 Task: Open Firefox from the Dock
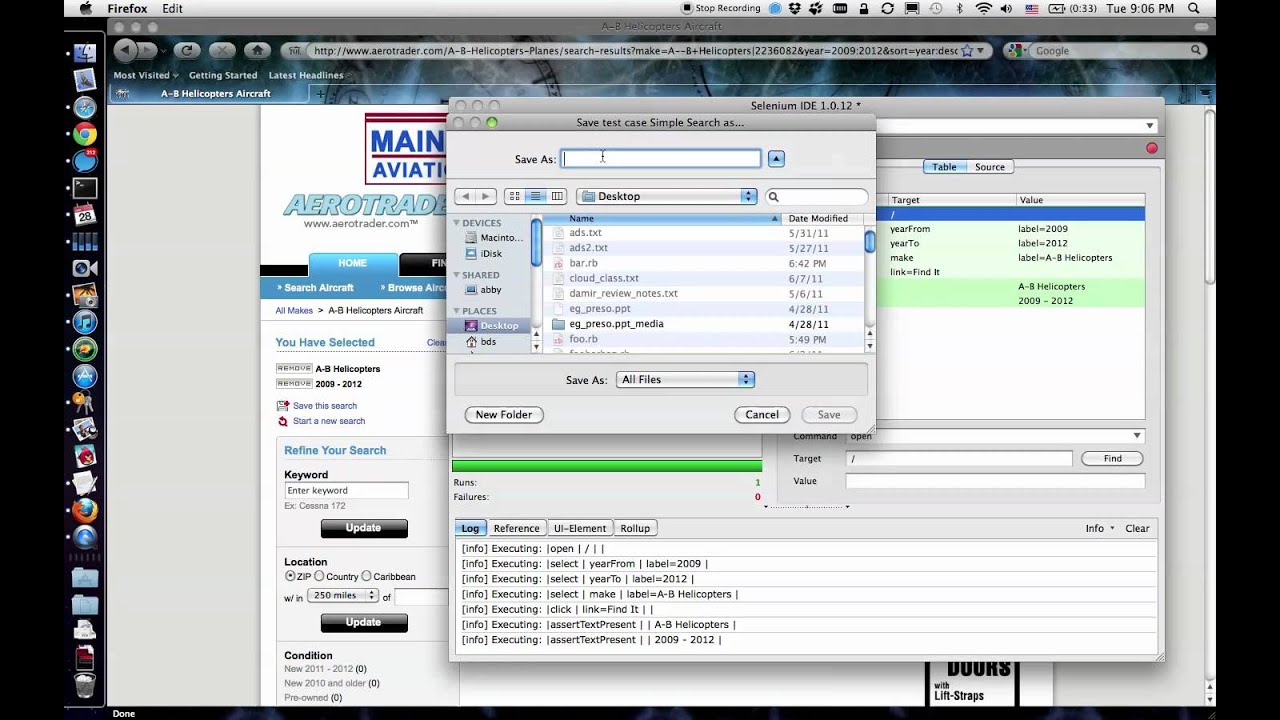click(x=85, y=510)
